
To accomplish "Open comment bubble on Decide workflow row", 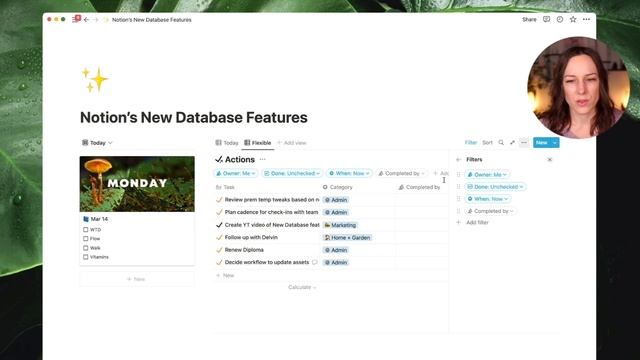I will pyautogui.click(x=314, y=262).
